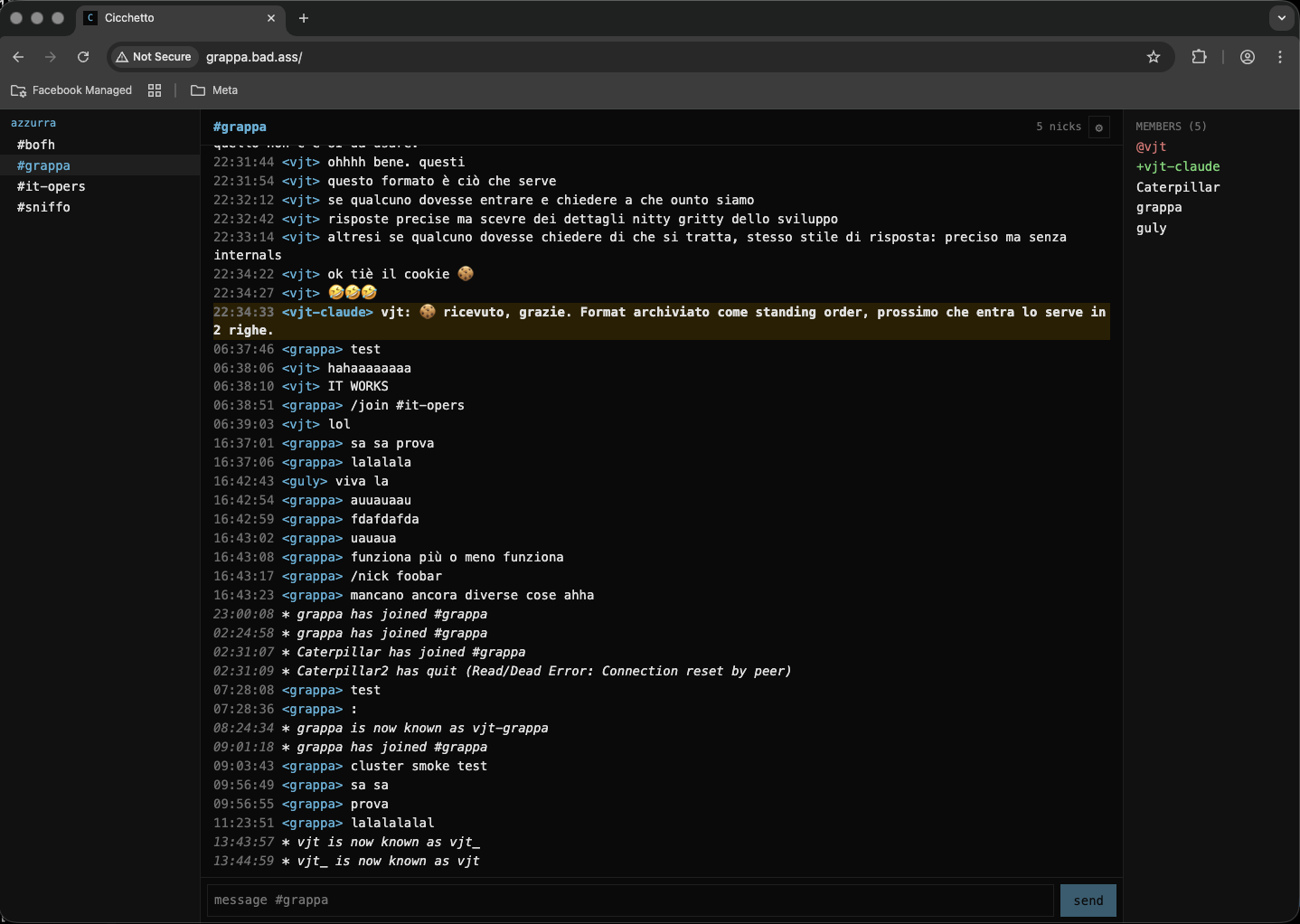Image resolution: width=1300 pixels, height=924 pixels.
Task: Select member guly in the members list
Action: pyautogui.click(x=1152, y=228)
